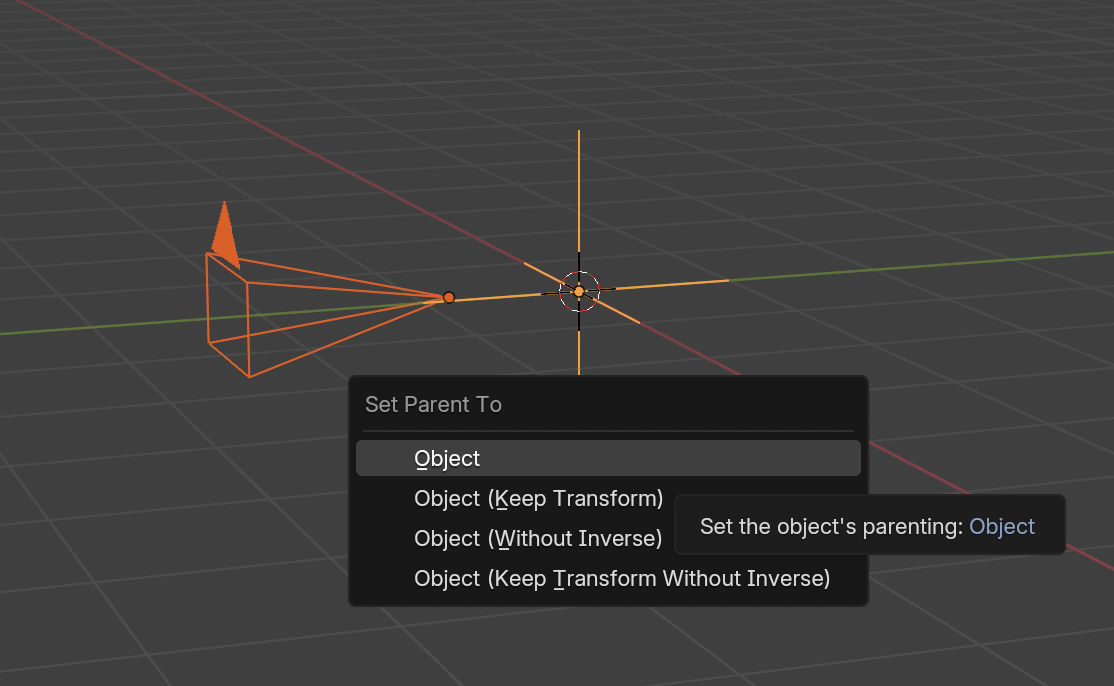The image size is (1114, 686).
Task: Click the 3D cursor at the empty's origin
Action: pos(579,291)
